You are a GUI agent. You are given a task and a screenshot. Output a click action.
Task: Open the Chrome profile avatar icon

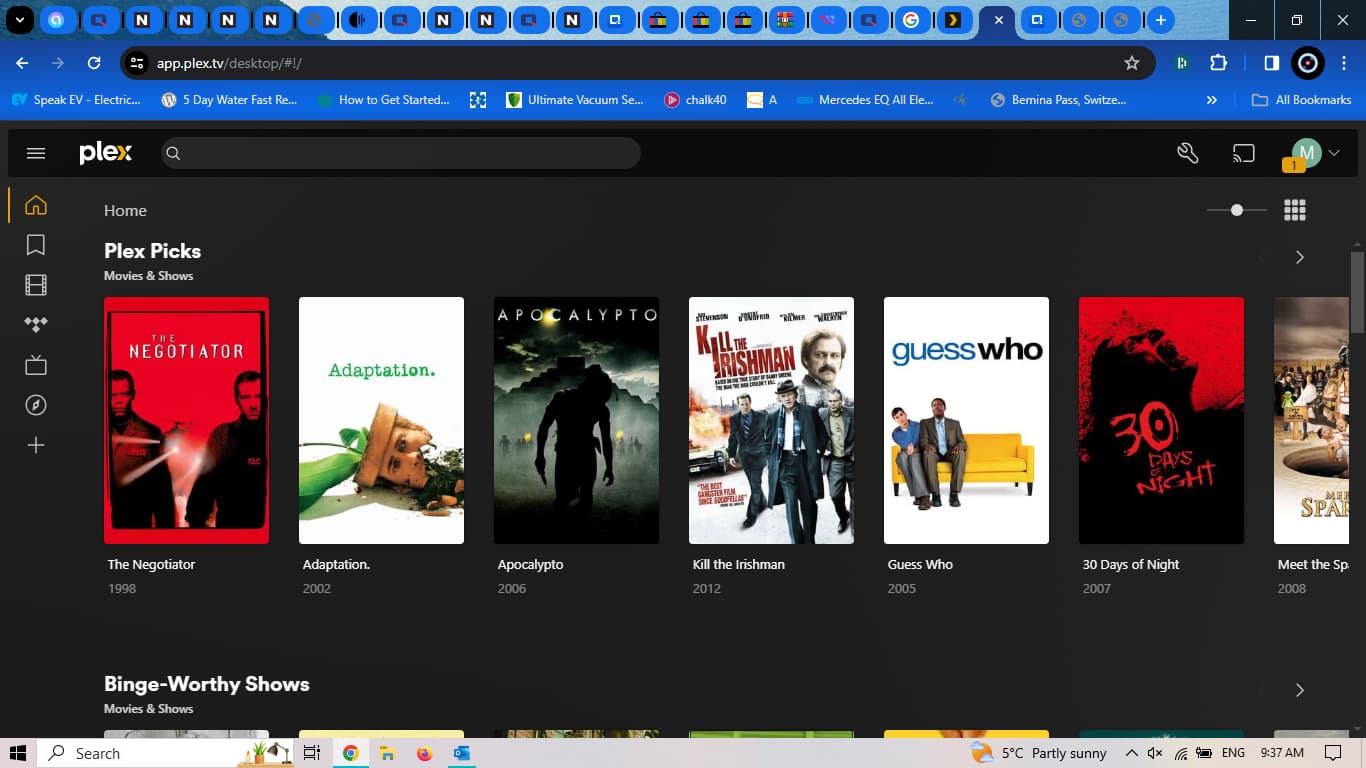(1307, 63)
